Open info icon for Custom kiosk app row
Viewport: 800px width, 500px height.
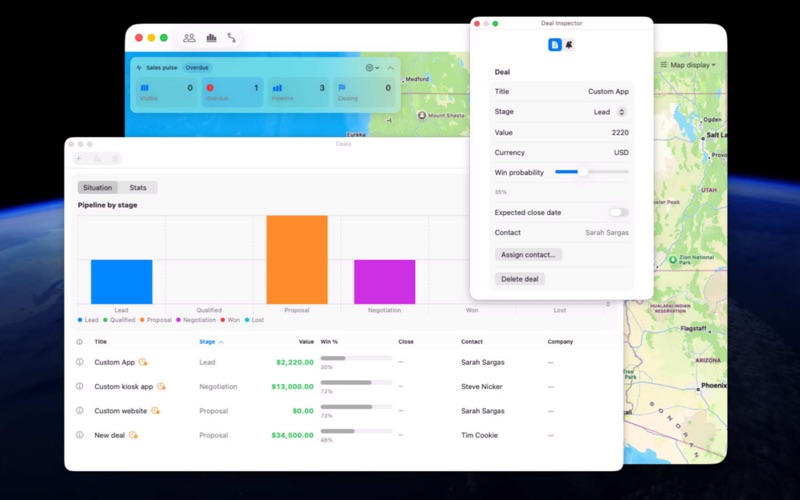pyautogui.click(x=80, y=386)
